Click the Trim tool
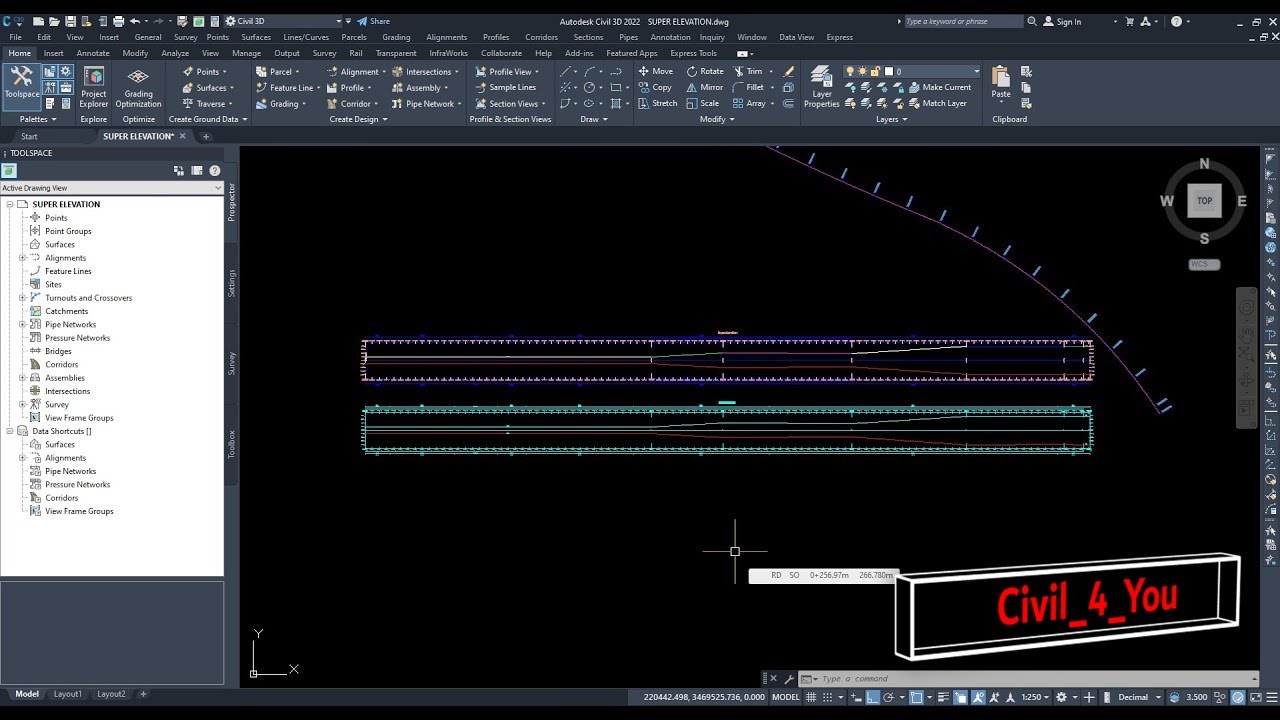Screen dimensions: 1280x720 [748, 71]
